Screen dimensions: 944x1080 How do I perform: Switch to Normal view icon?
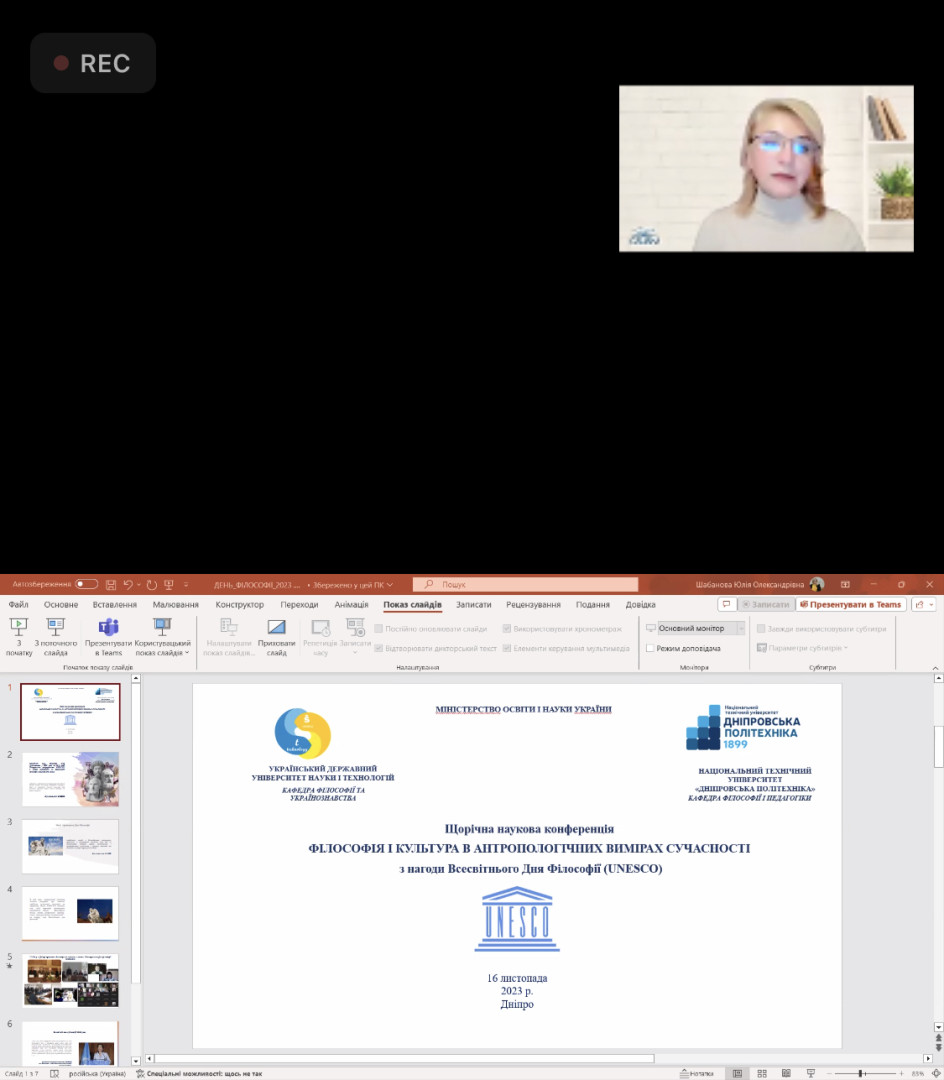(x=737, y=1073)
